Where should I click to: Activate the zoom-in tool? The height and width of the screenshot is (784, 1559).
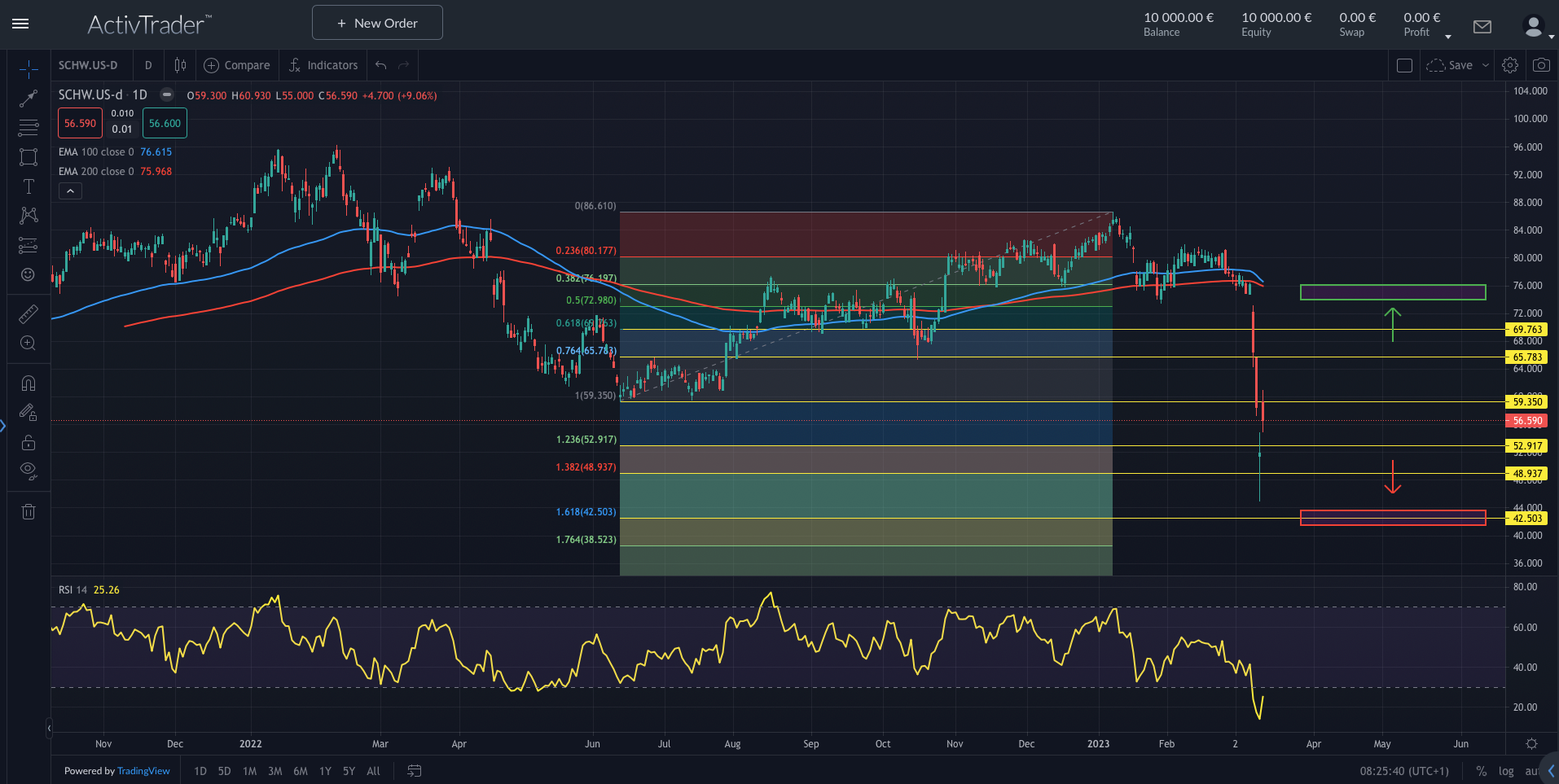tap(29, 343)
